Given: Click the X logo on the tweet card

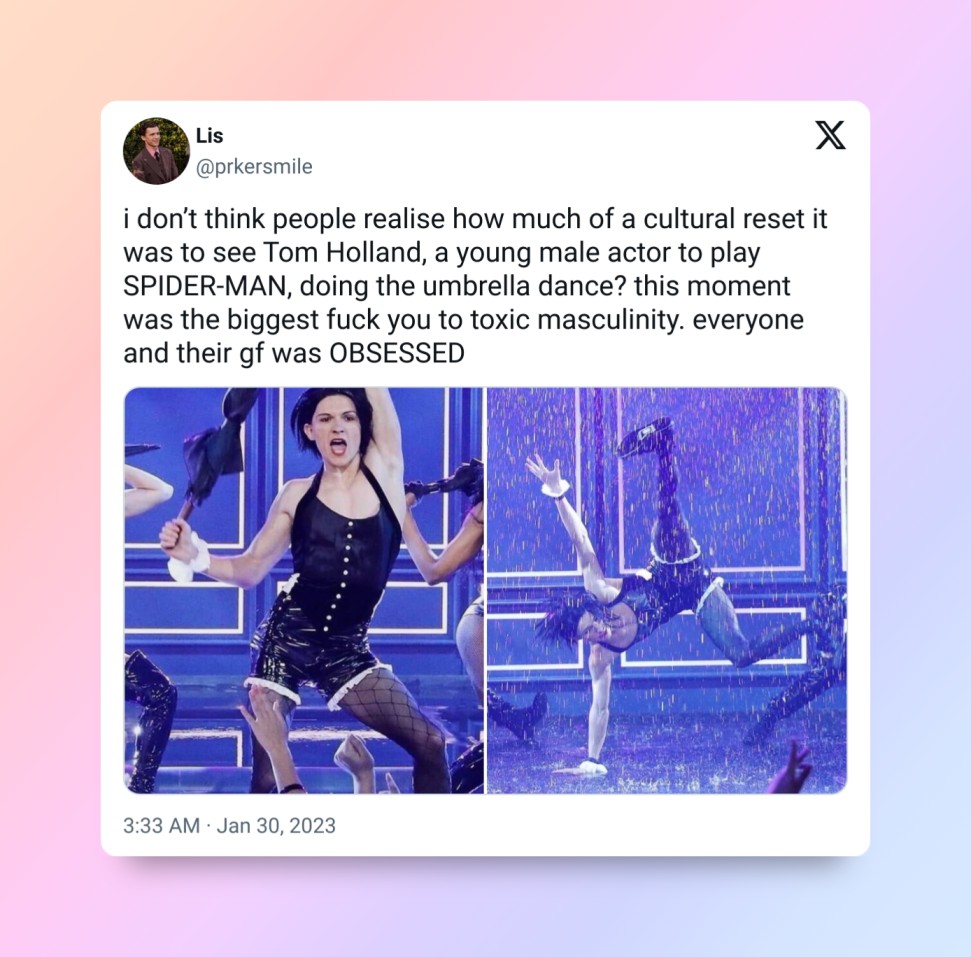Looking at the screenshot, I should (x=830, y=135).
